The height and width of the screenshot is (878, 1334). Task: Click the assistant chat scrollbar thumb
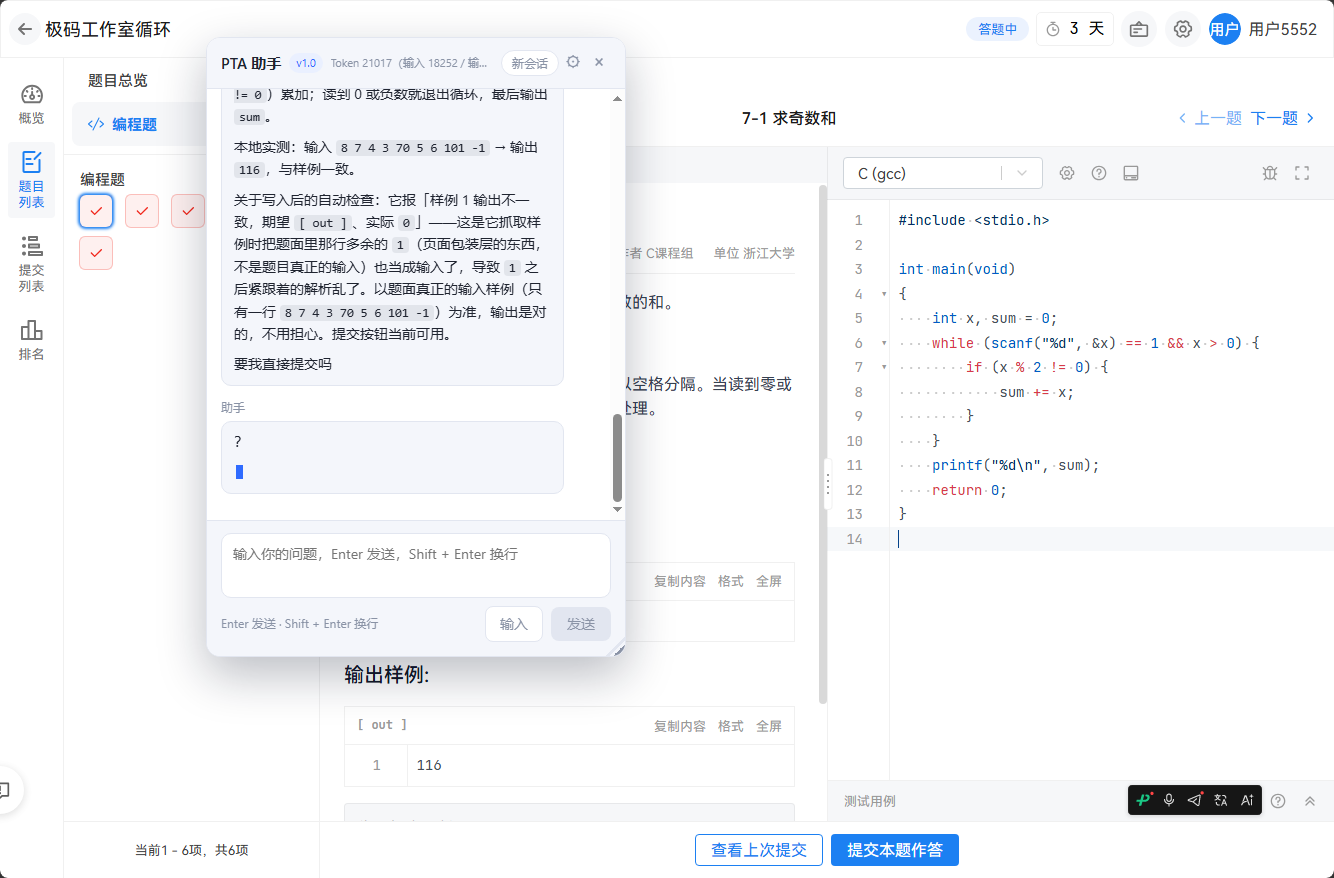coord(617,458)
